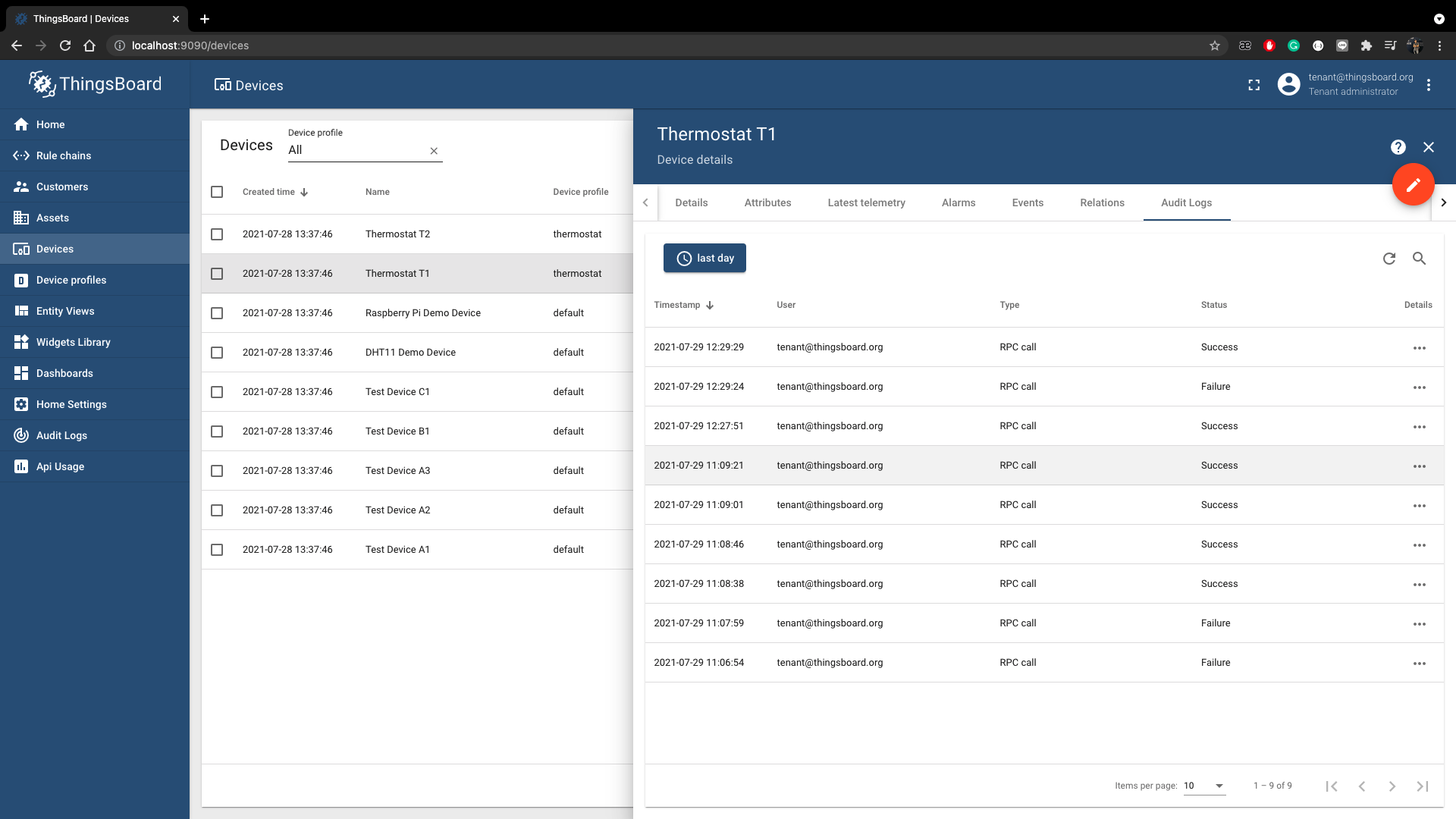Click the last day time window button
Screen dimensions: 1456x819
coord(704,259)
